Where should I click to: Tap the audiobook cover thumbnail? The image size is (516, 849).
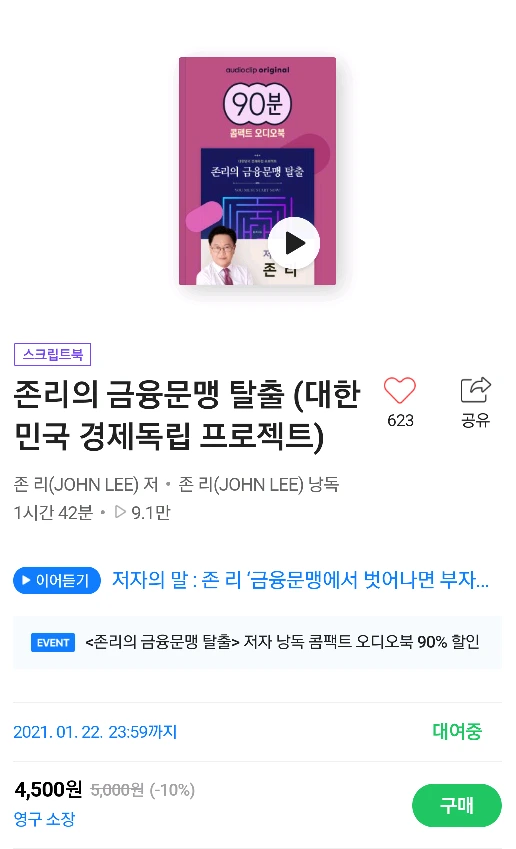[x=257, y=171]
